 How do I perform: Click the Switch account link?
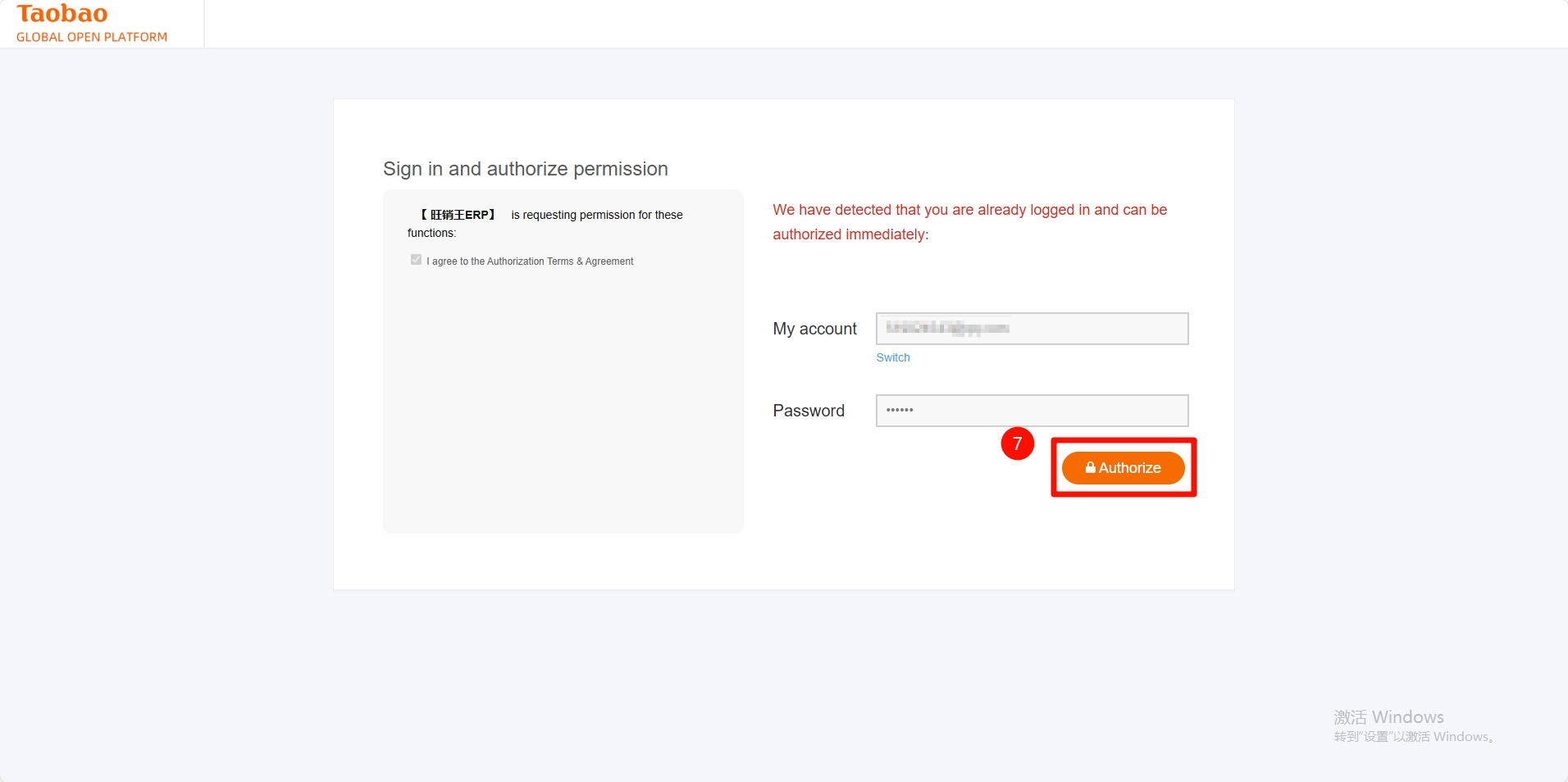click(x=892, y=357)
